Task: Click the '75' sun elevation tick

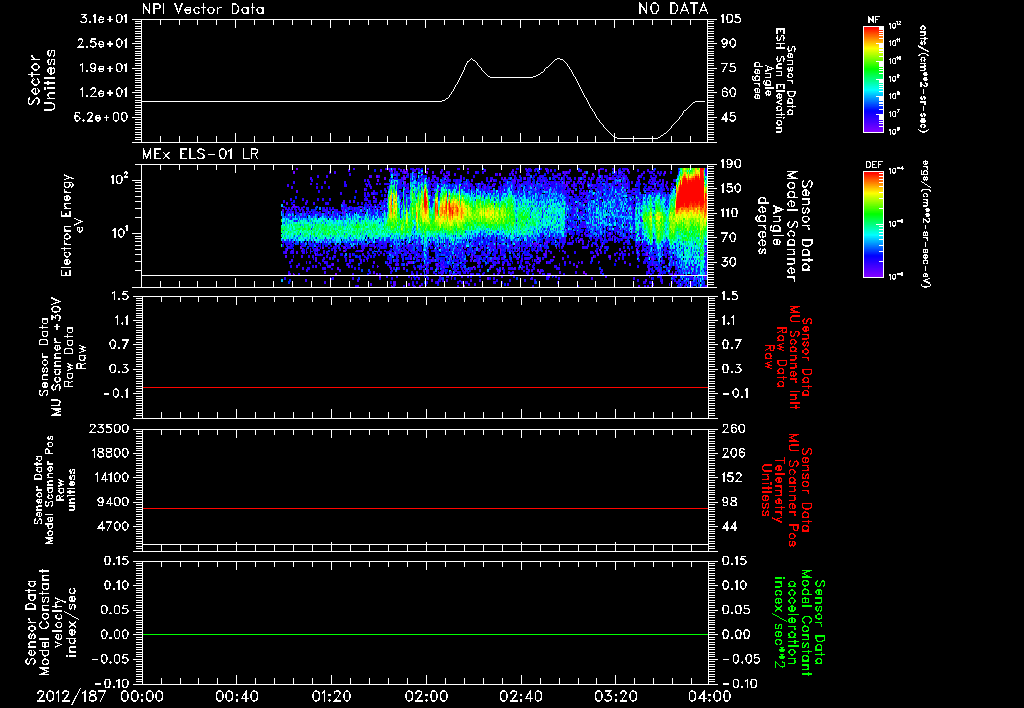Action: (x=728, y=68)
